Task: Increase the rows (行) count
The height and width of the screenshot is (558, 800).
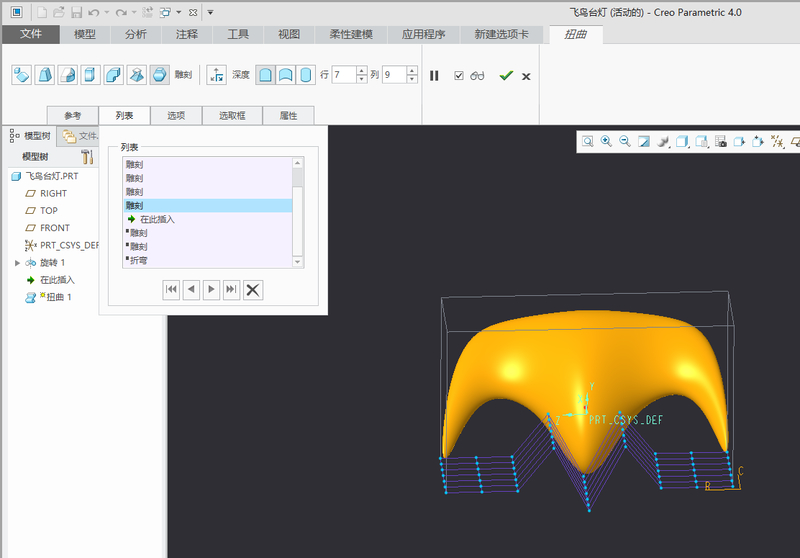Action: pos(362,71)
